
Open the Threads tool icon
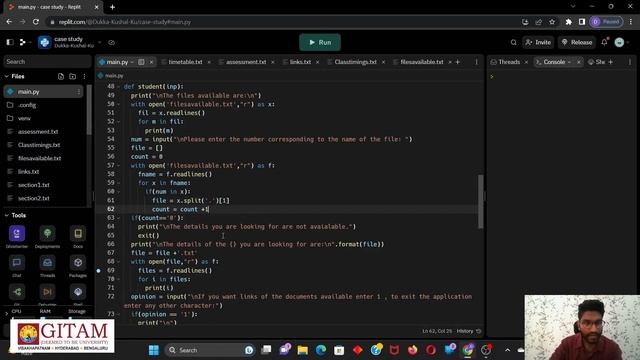click(47, 262)
